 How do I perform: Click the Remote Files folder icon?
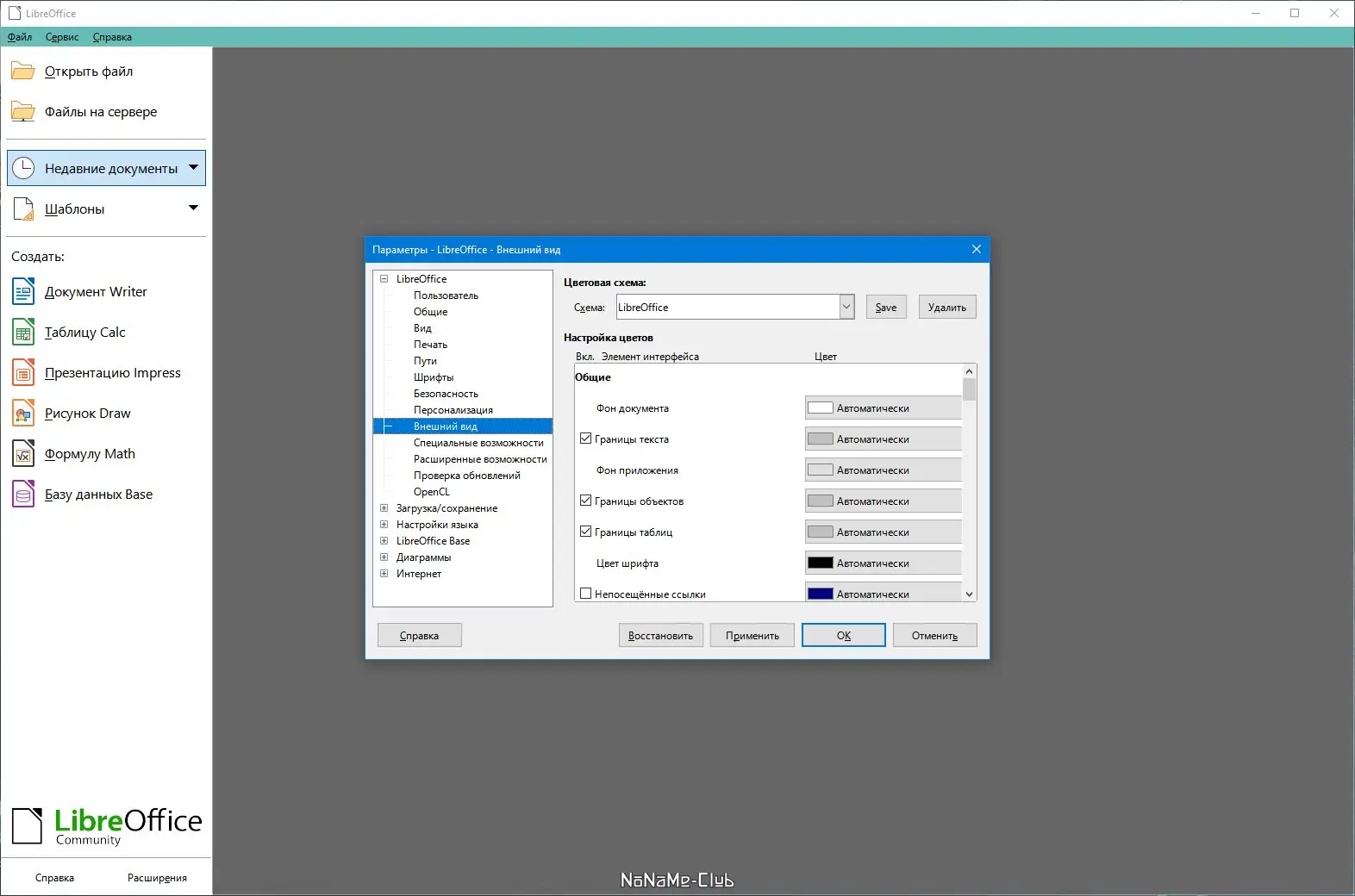[23, 111]
